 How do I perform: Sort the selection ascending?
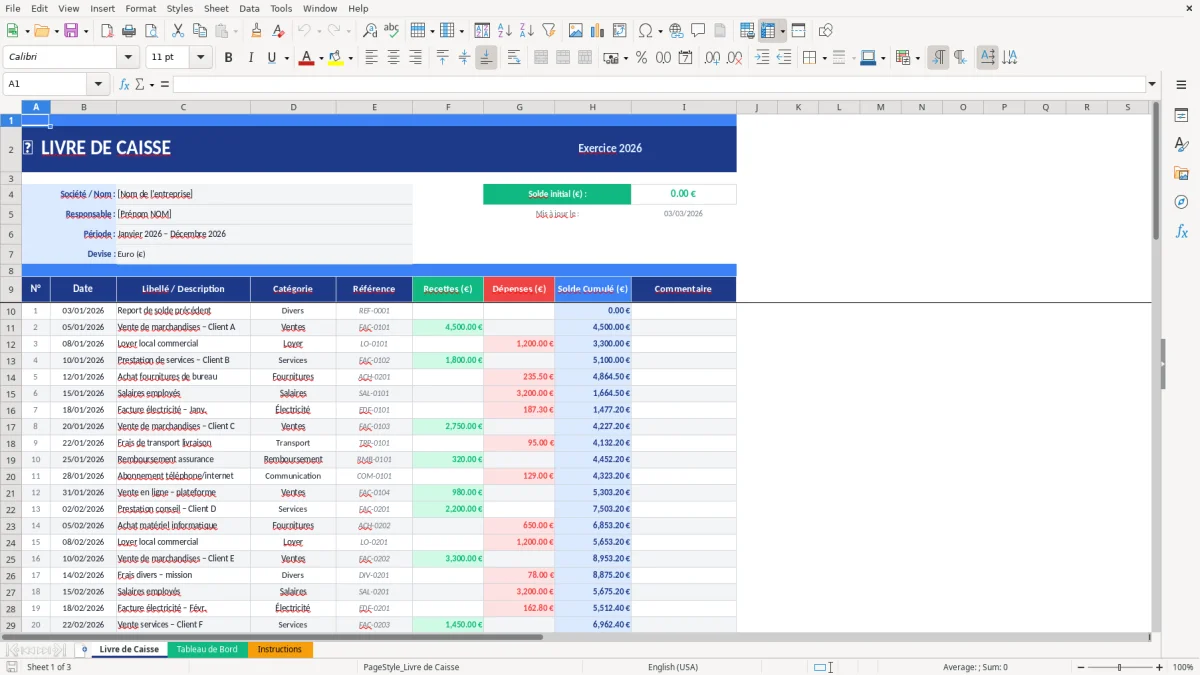(505, 30)
